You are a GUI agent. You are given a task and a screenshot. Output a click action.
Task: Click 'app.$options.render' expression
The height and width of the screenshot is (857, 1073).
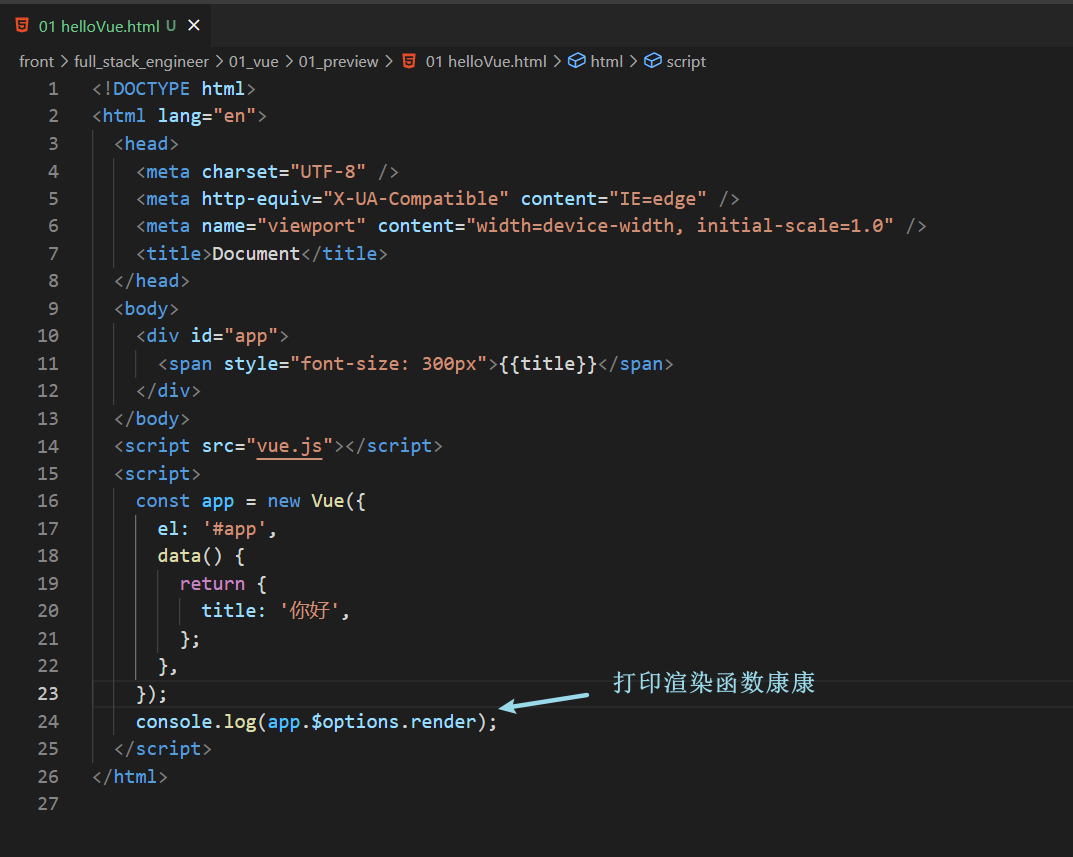(x=371, y=721)
